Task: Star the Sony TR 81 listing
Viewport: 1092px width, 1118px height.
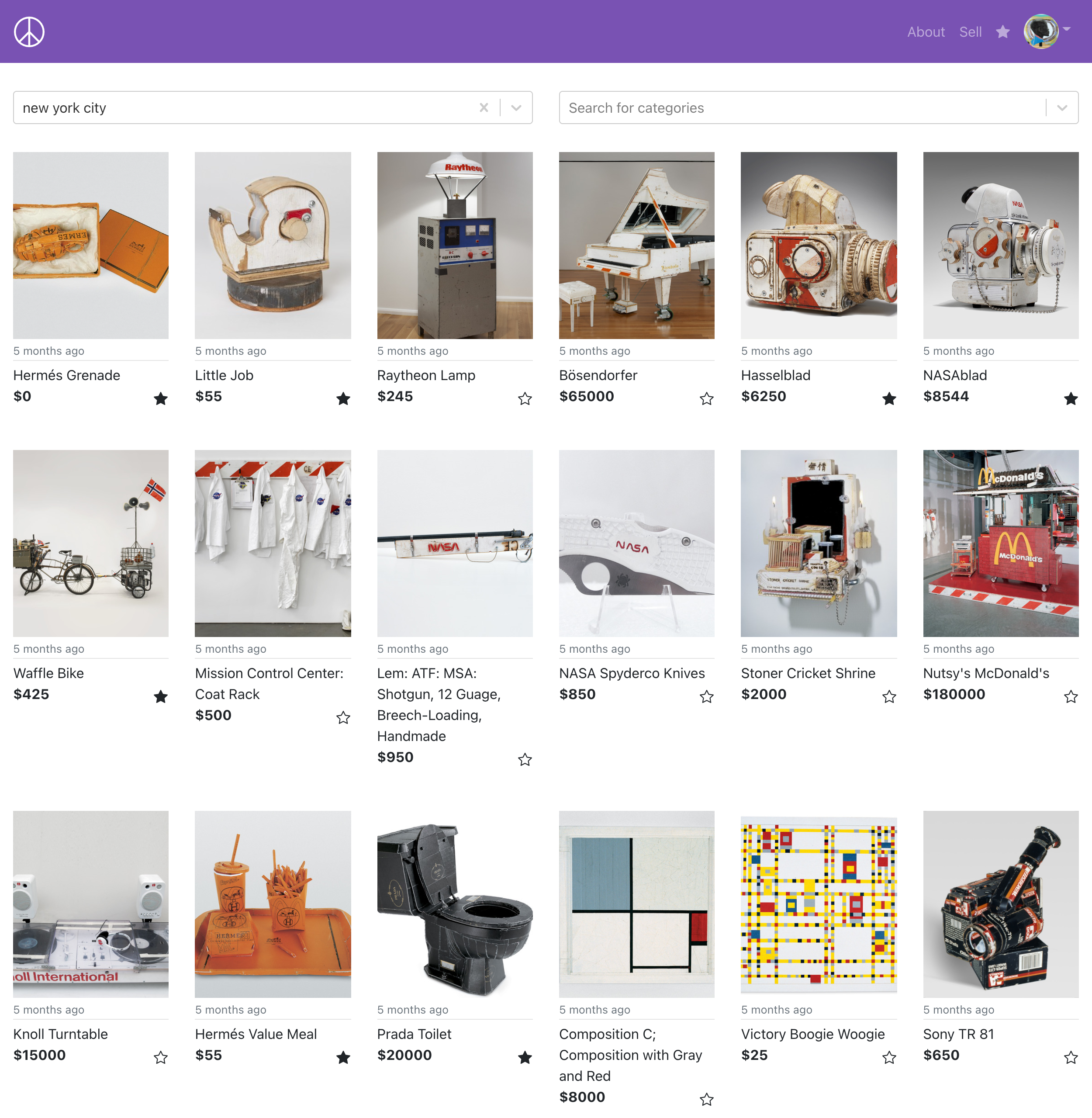Action: [1071, 1057]
